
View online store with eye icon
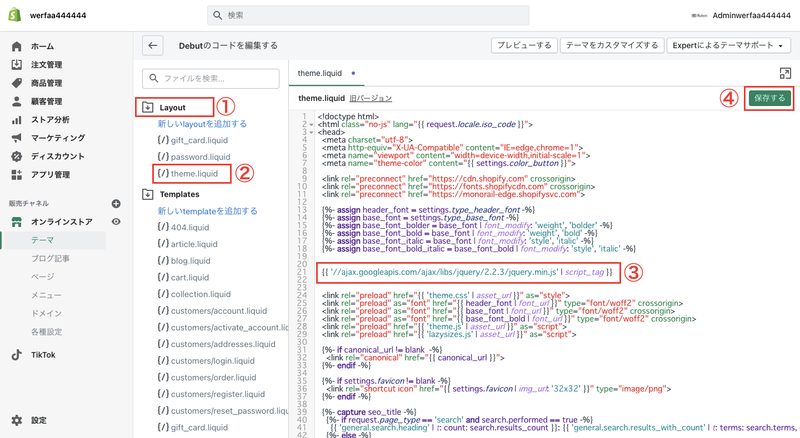[116, 222]
